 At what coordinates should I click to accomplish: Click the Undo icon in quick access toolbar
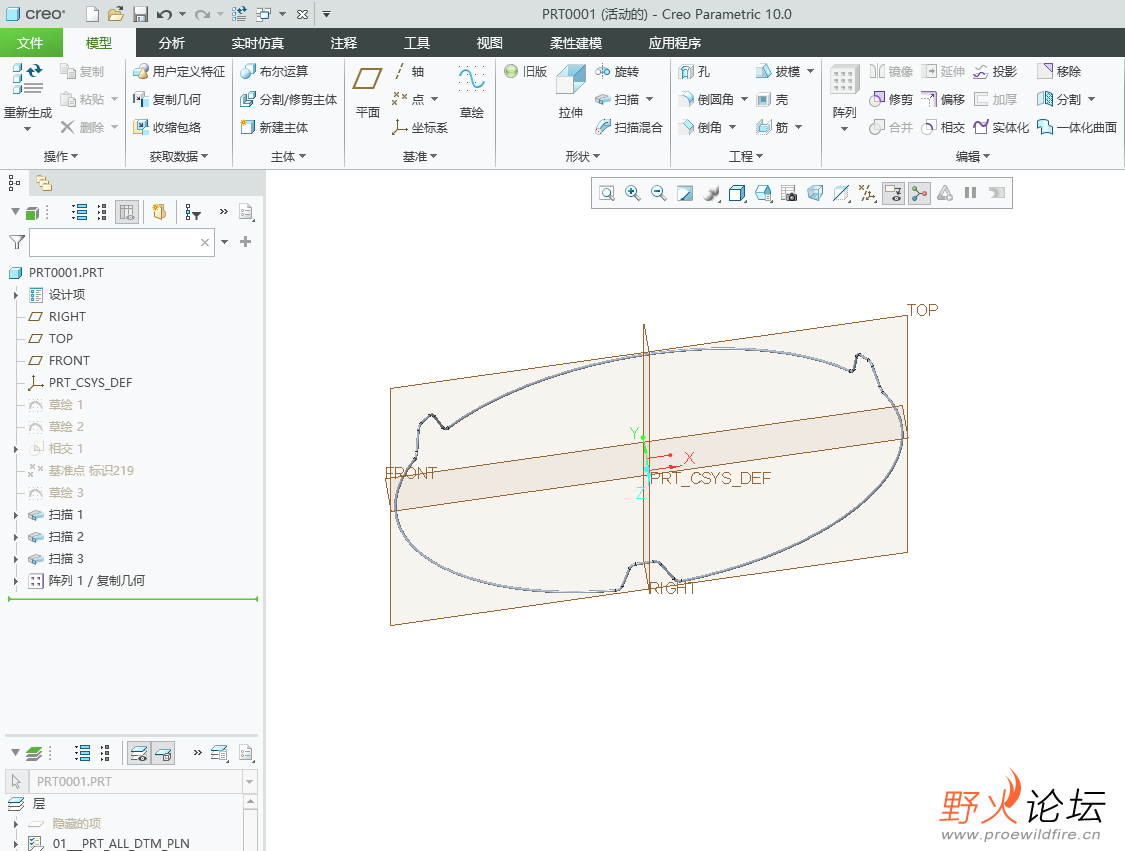164,14
